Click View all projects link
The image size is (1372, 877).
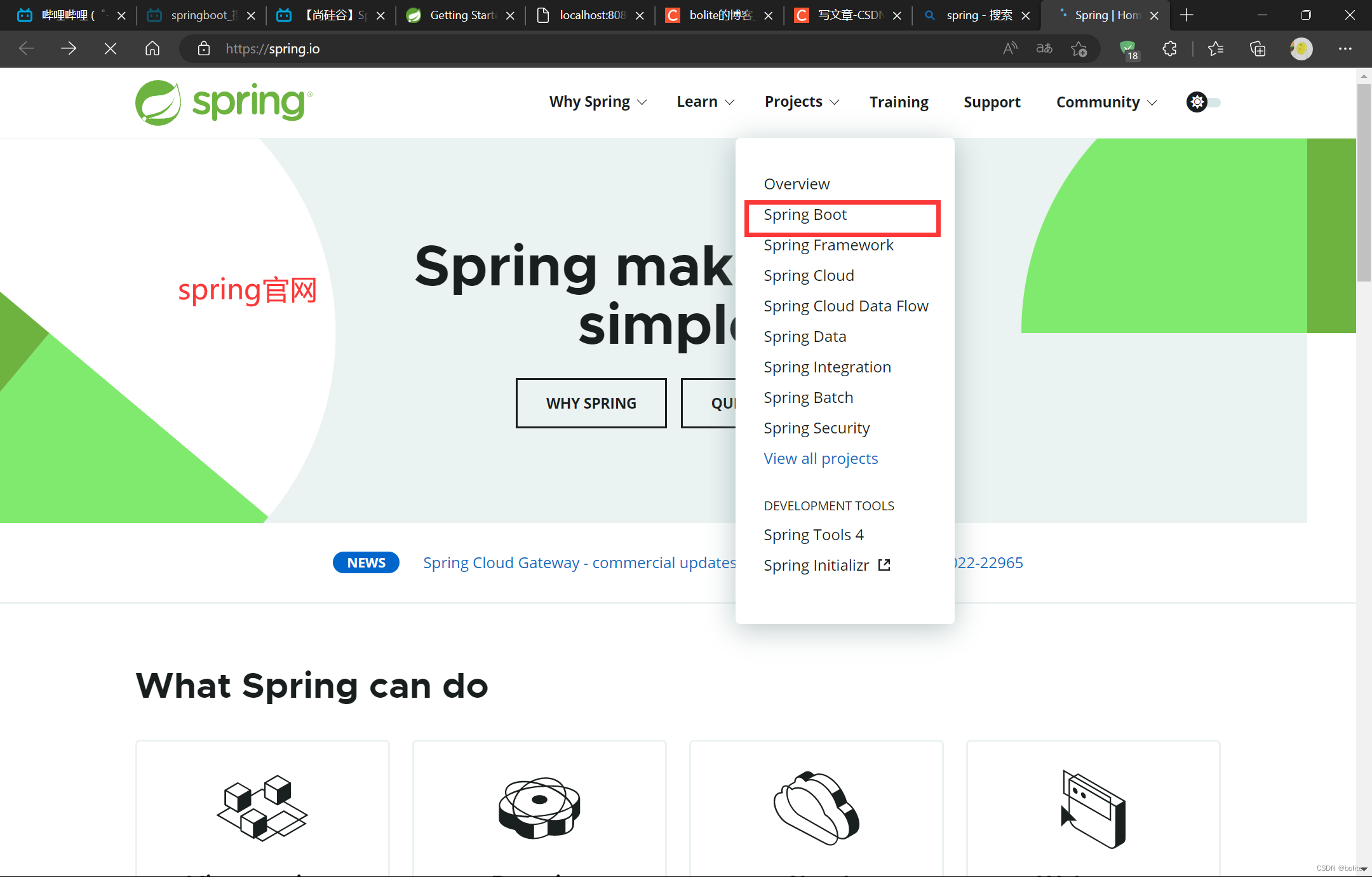pos(820,457)
